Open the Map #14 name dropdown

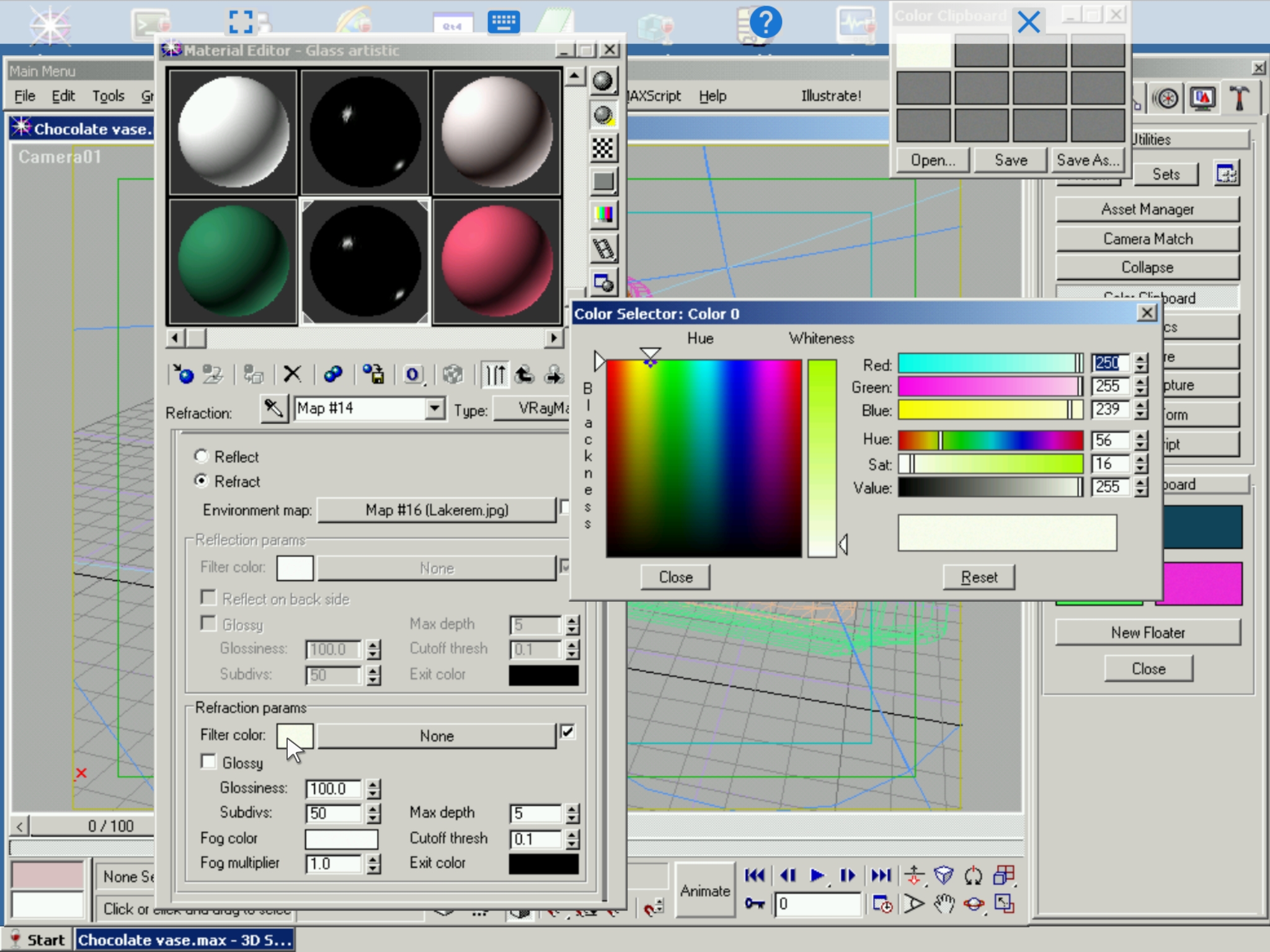pos(435,408)
